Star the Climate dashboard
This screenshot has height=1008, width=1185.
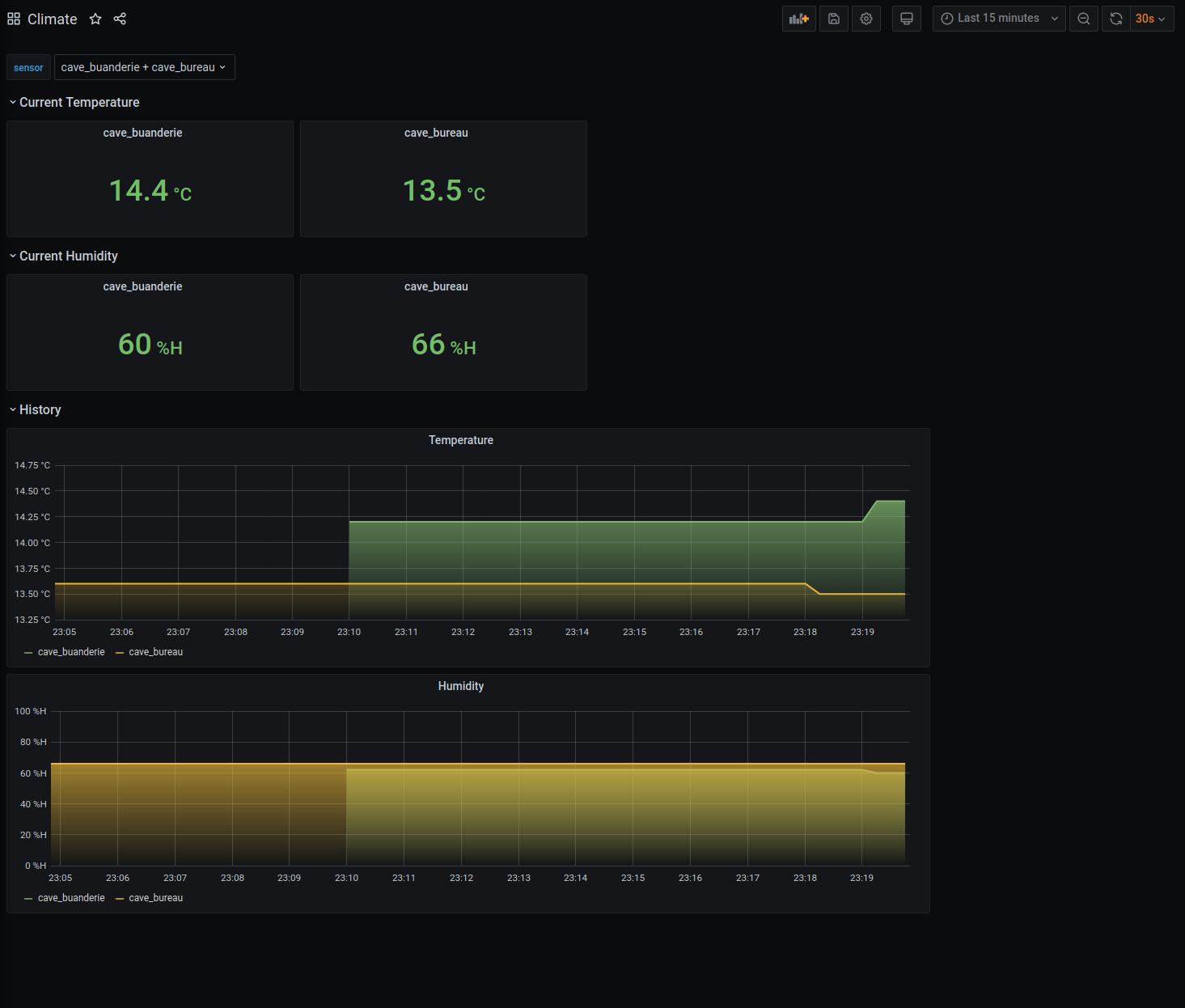click(x=95, y=19)
